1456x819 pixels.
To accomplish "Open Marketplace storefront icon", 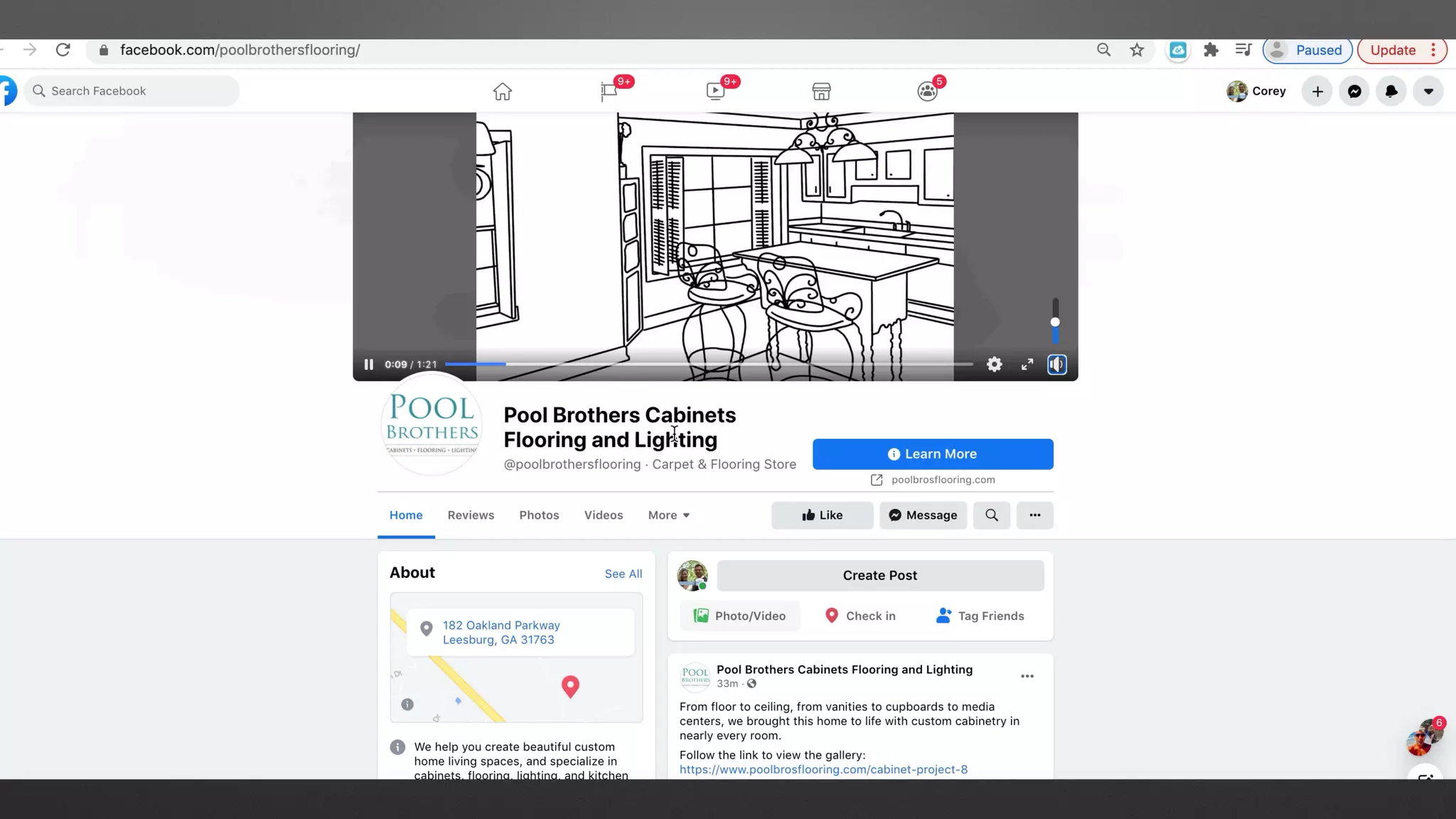I will click(x=821, y=91).
